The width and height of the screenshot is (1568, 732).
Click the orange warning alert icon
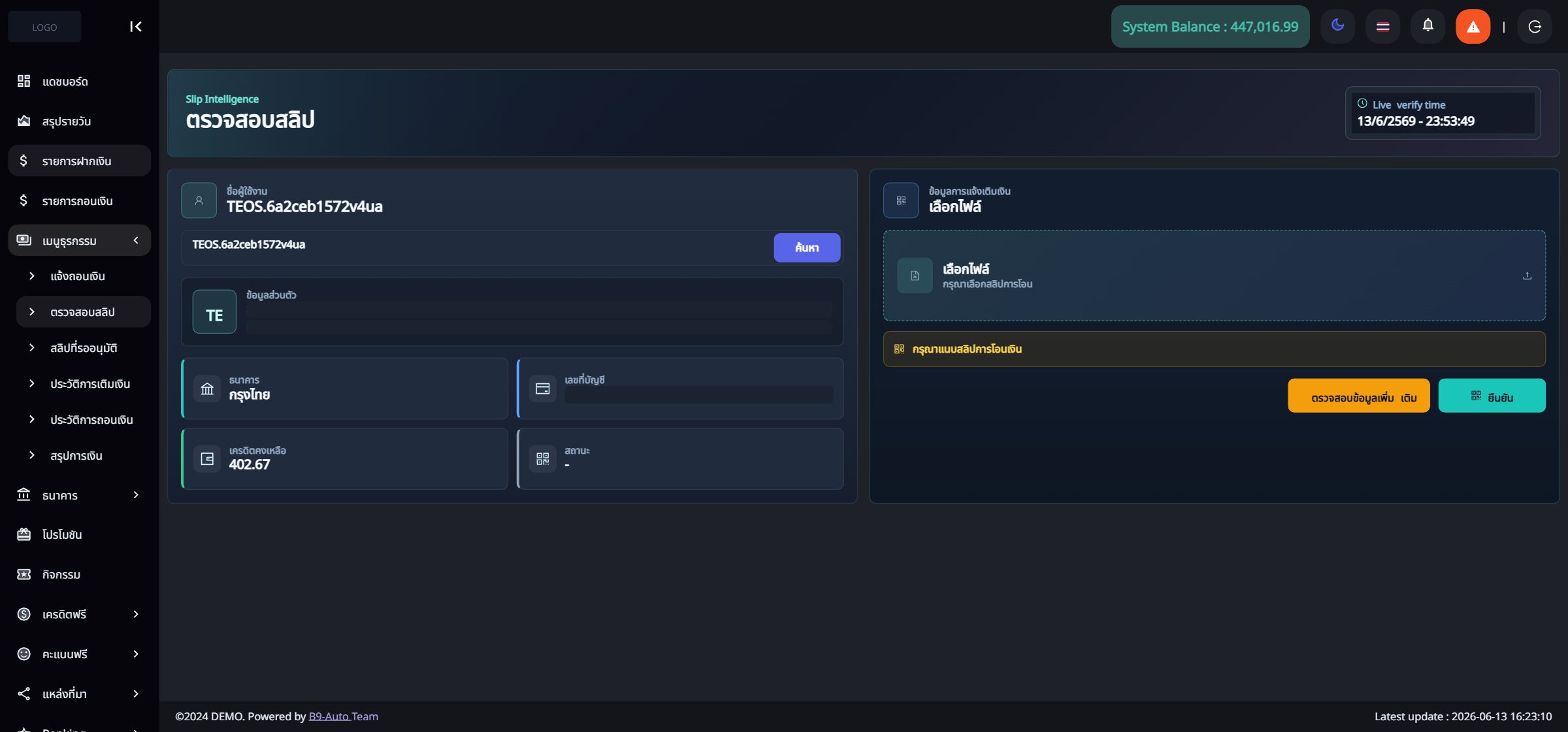[x=1473, y=27]
